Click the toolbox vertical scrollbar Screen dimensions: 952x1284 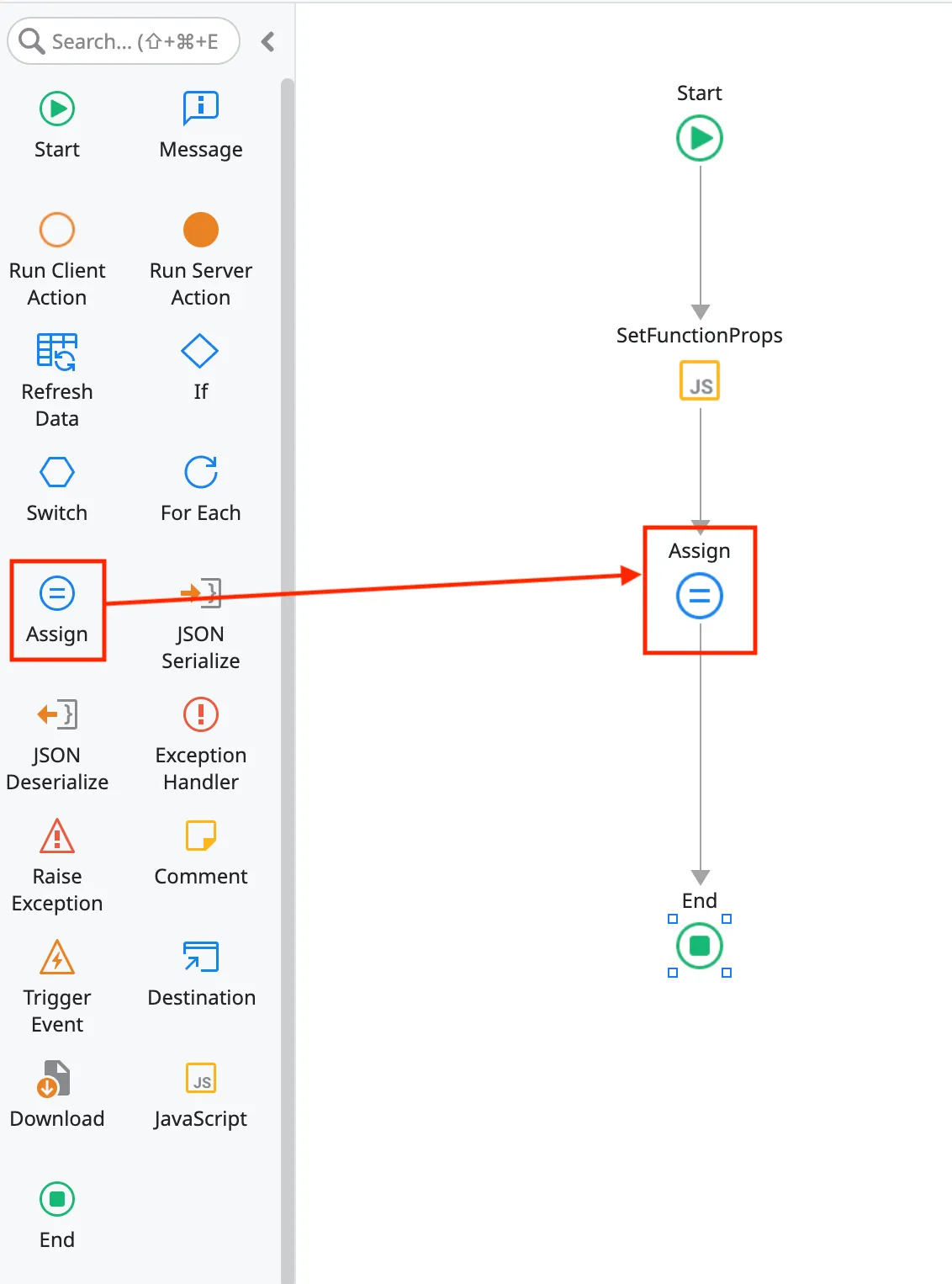(288, 673)
